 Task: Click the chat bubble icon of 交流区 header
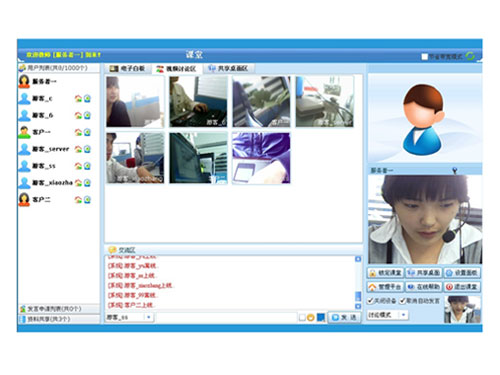112,250
